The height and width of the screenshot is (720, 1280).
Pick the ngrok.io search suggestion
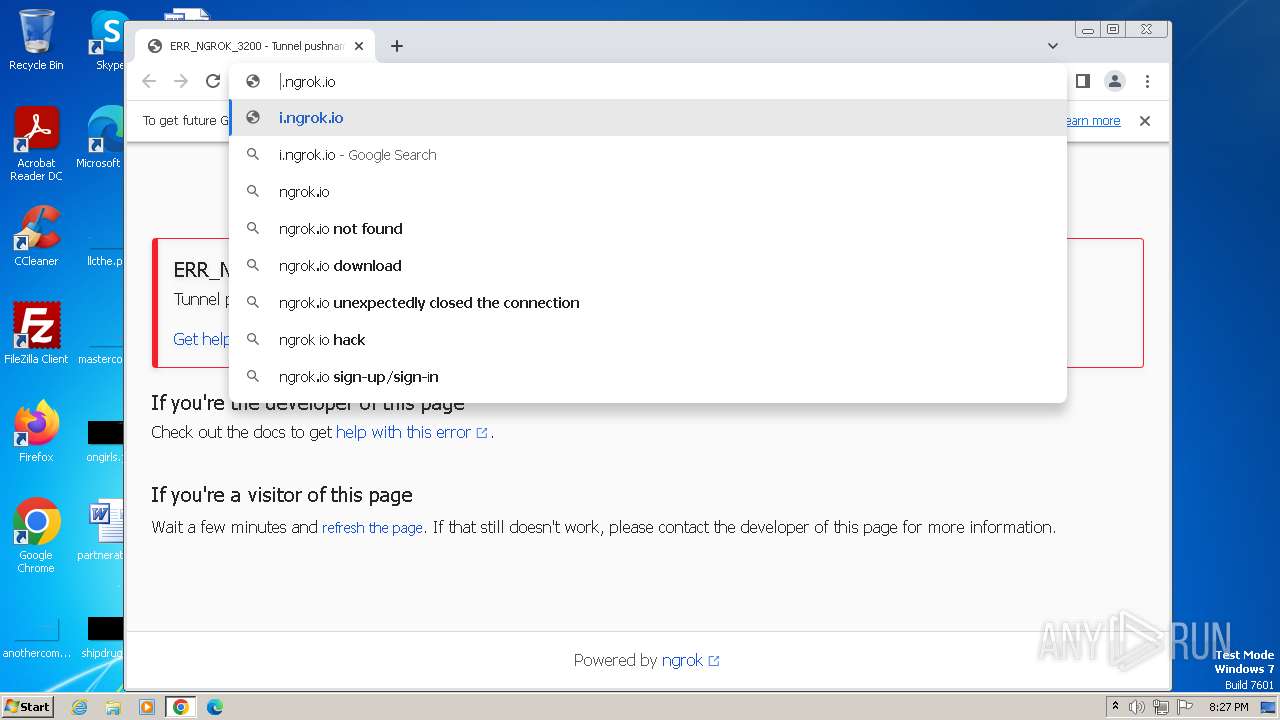point(648,192)
